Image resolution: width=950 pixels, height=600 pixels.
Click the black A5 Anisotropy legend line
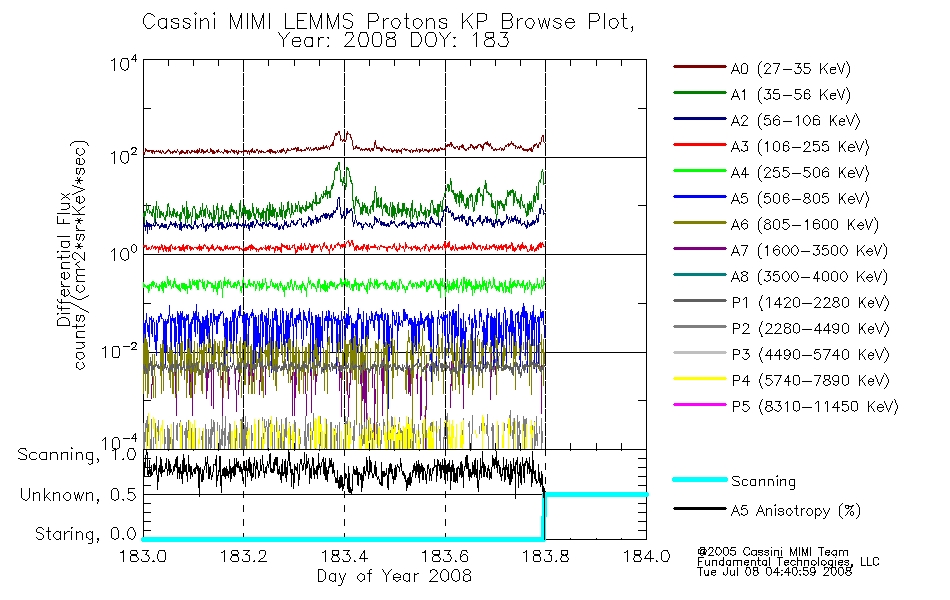699,508
